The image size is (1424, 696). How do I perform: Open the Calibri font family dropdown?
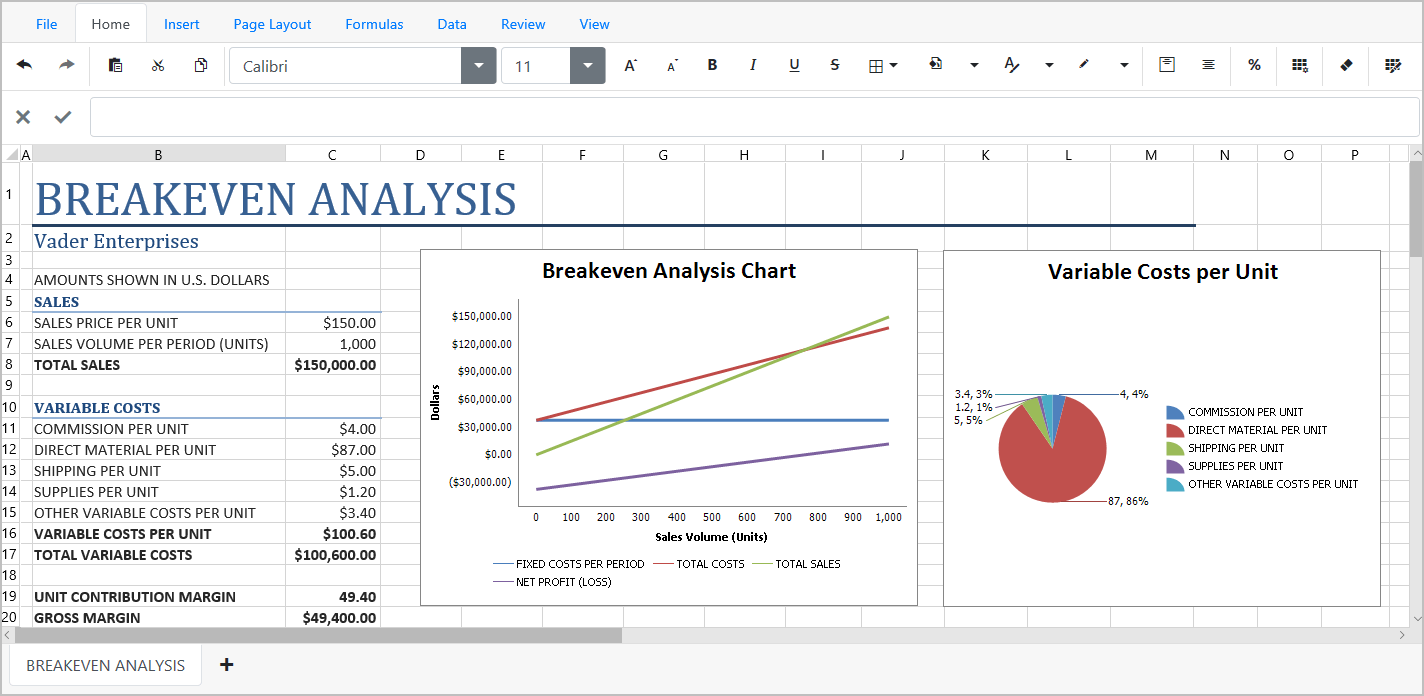tap(478, 66)
